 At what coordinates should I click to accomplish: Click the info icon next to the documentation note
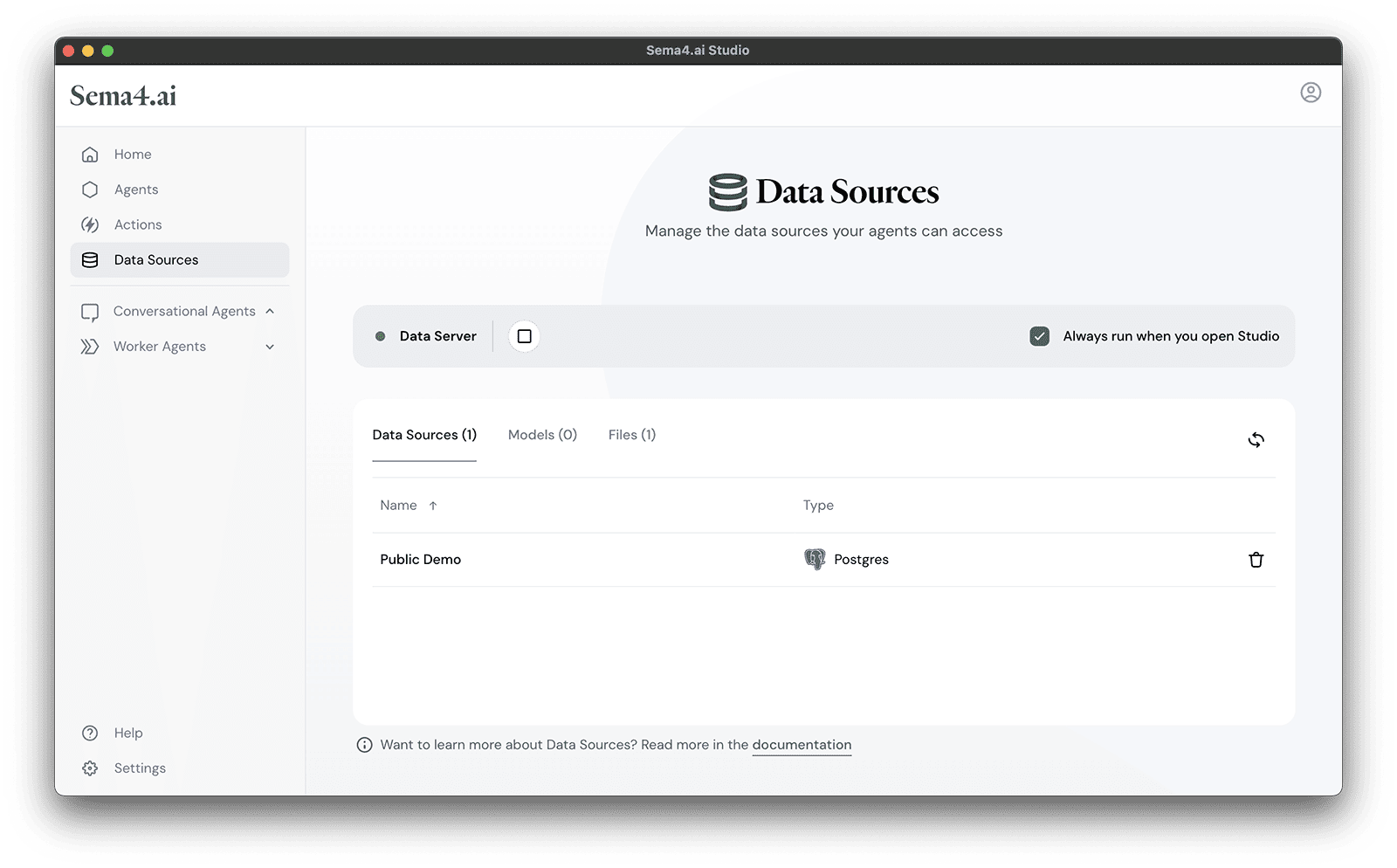(362, 745)
